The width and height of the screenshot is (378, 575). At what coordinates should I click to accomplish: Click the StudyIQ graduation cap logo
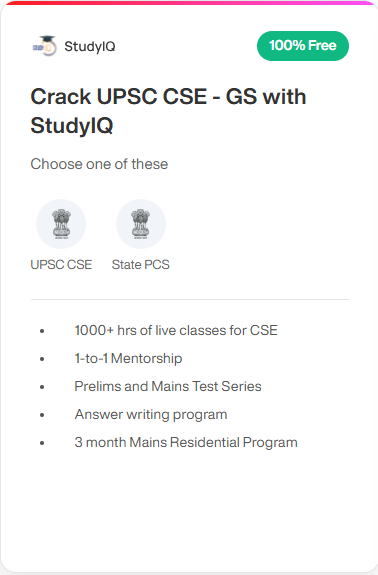(x=45, y=46)
